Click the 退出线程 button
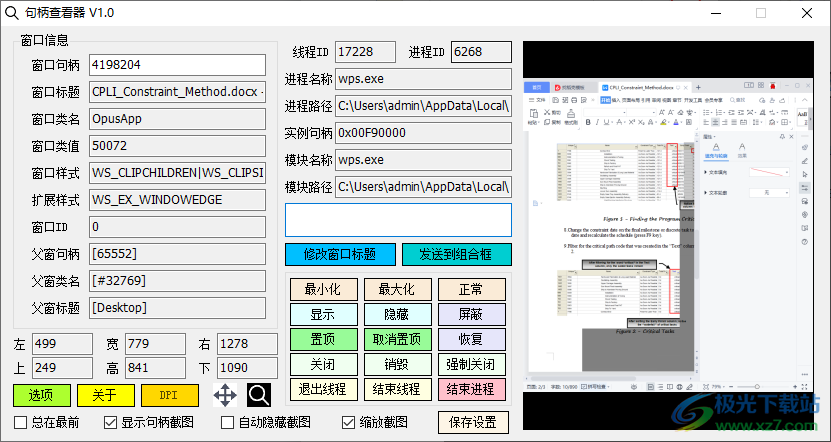Screen dimensions: 831x442 pyautogui.click(x=323, y=389)
